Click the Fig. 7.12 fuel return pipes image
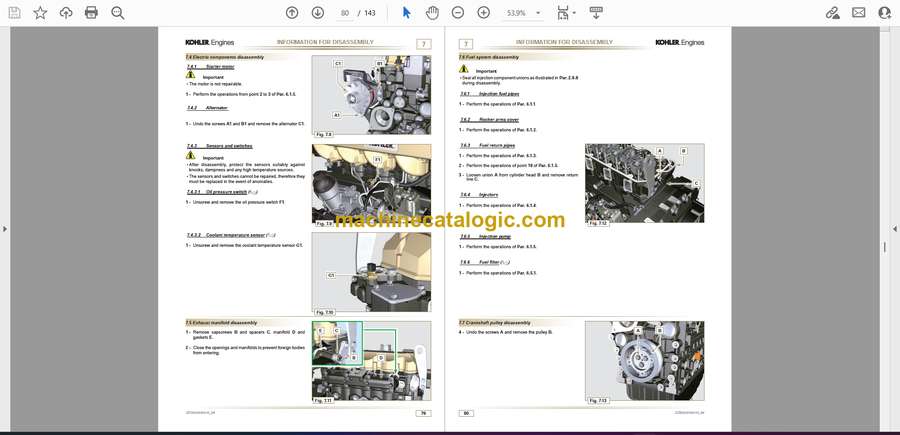The width and height of the screenshot is (900, 435). pyautogui.click(x=645, y=183)
